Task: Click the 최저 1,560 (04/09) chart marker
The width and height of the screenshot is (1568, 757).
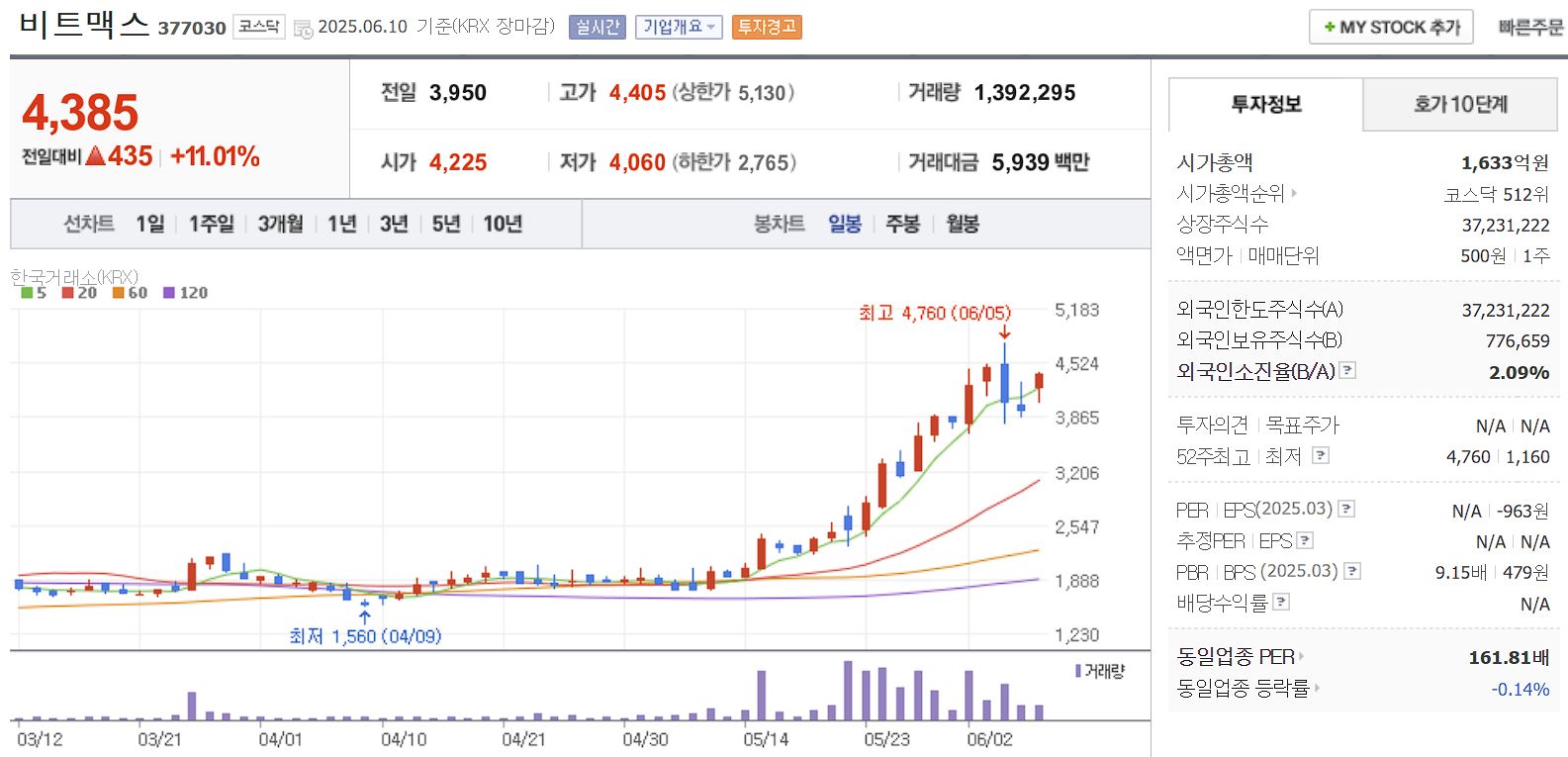Action: 365,636
